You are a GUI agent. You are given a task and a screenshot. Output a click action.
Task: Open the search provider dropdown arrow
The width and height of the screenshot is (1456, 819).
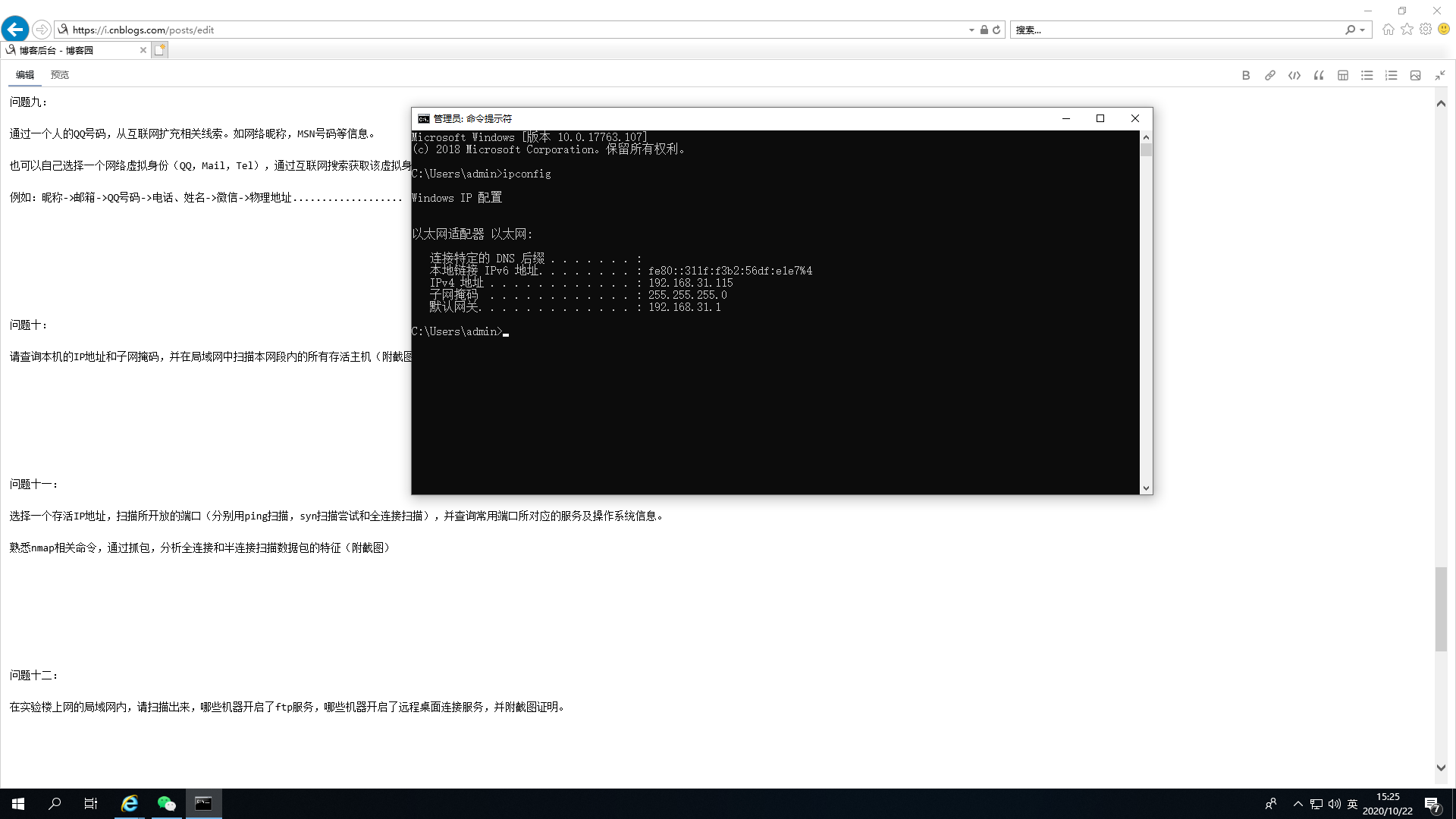pyautogui.click(x=1363, y=30)
